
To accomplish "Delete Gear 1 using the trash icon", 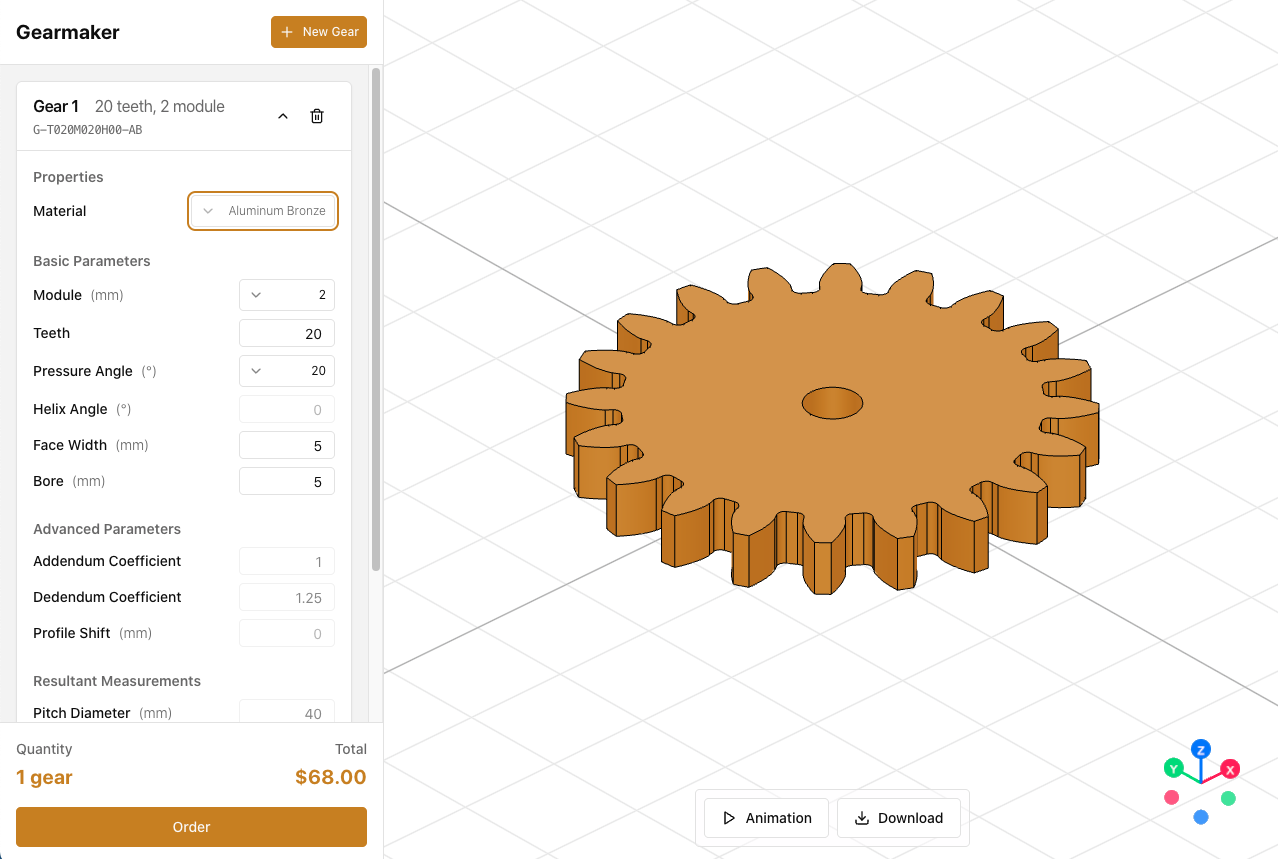I will 317,116.
